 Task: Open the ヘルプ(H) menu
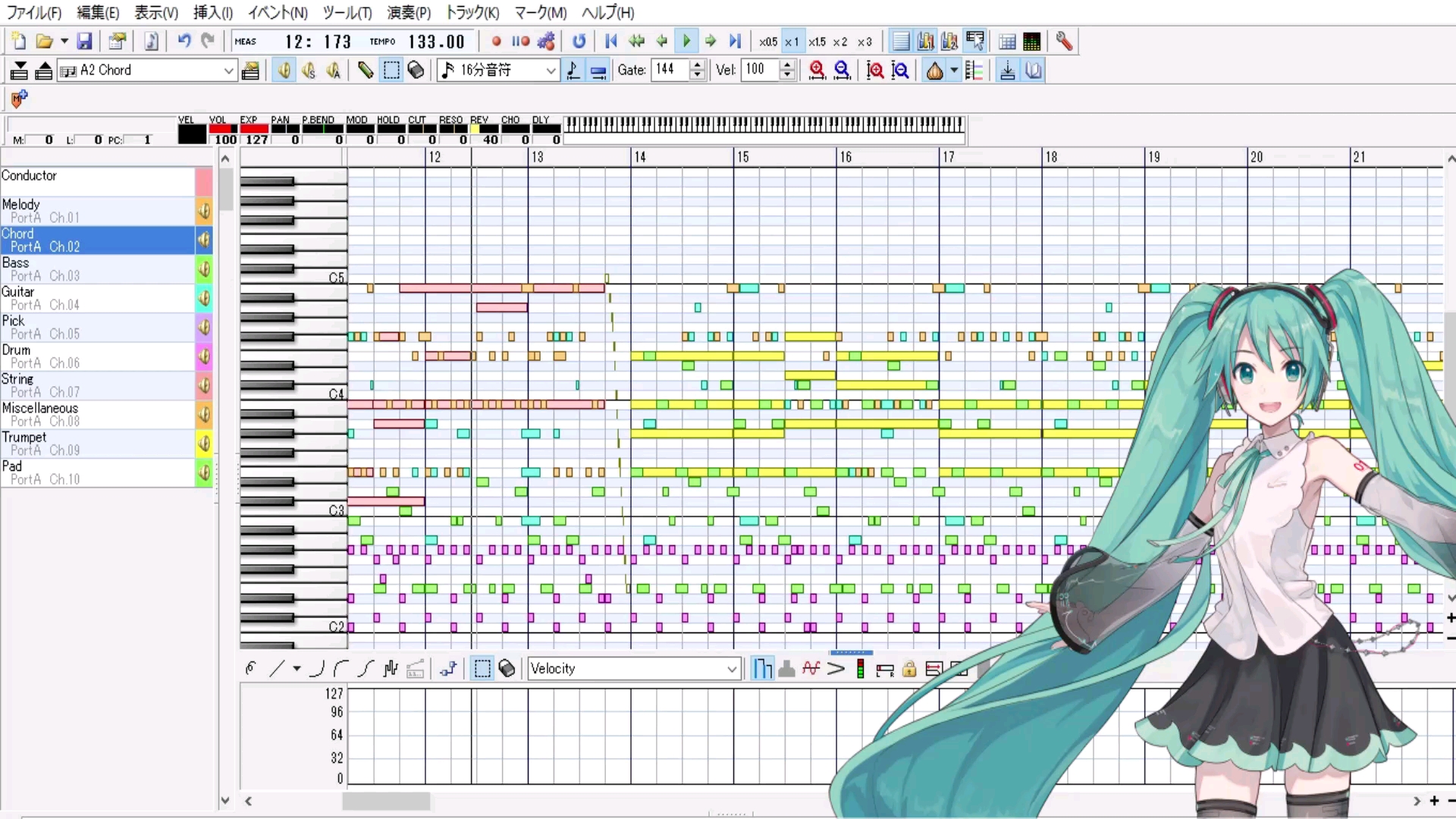tap(607, 13)
